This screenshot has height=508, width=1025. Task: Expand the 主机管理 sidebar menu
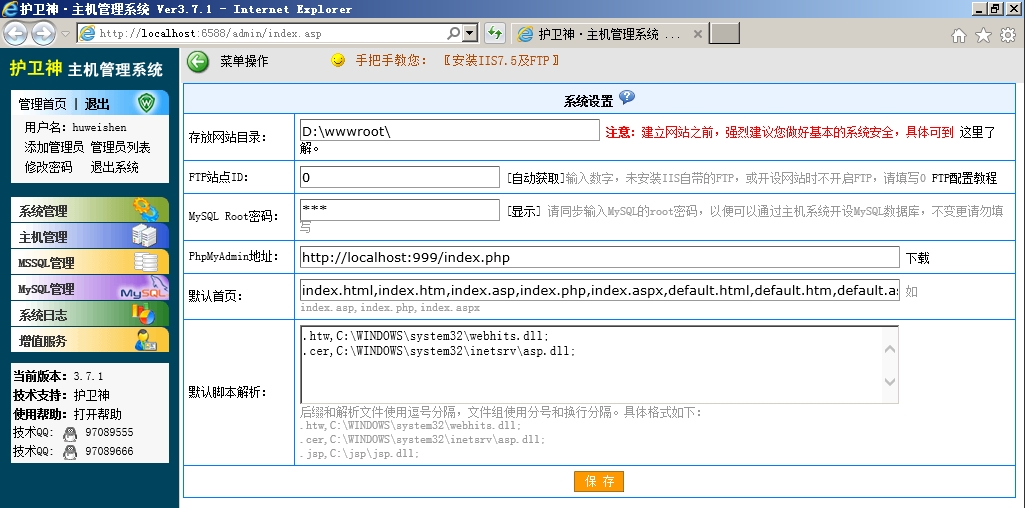91,237
